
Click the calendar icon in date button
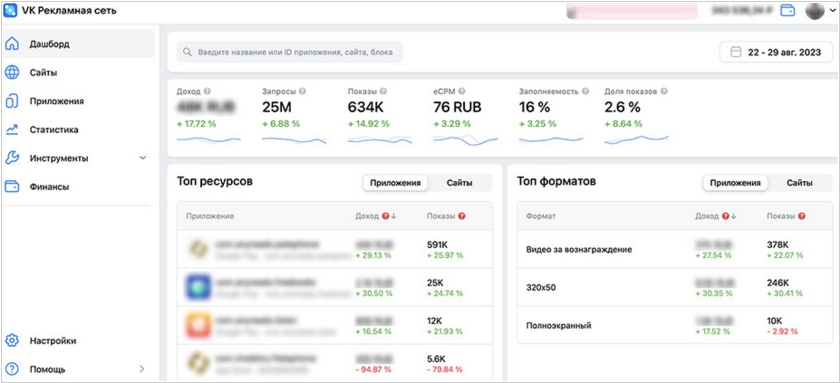pyautogui.click(x=736, y=52)
